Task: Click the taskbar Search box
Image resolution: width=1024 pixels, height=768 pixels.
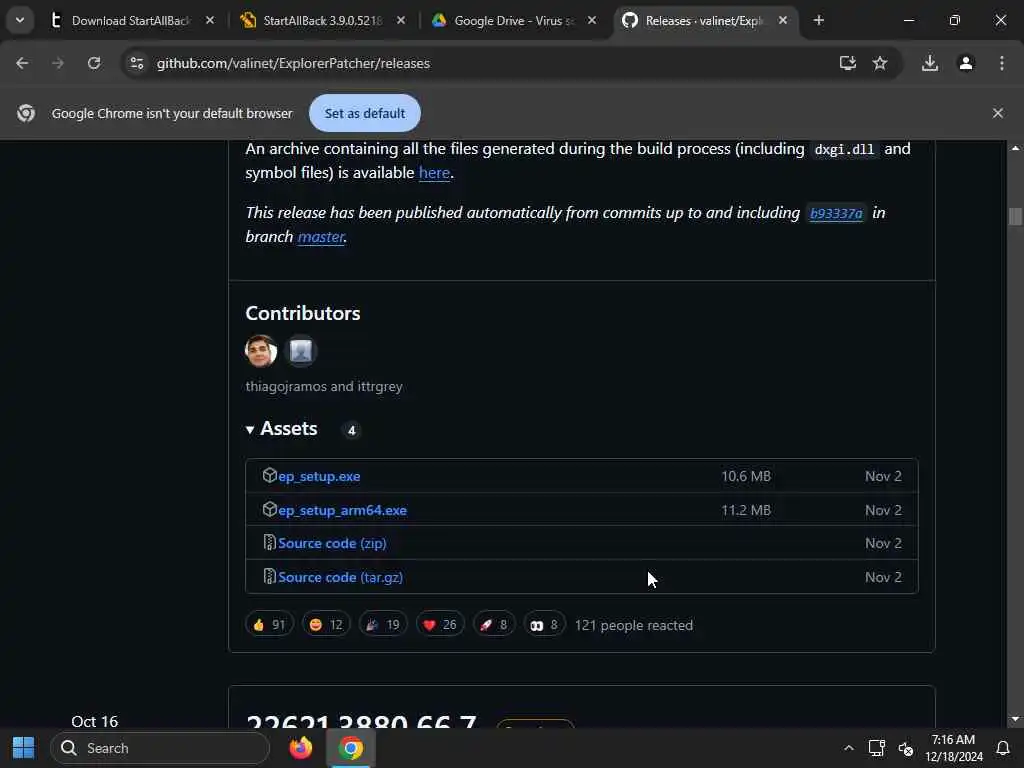Action: [x=160, y=748]
